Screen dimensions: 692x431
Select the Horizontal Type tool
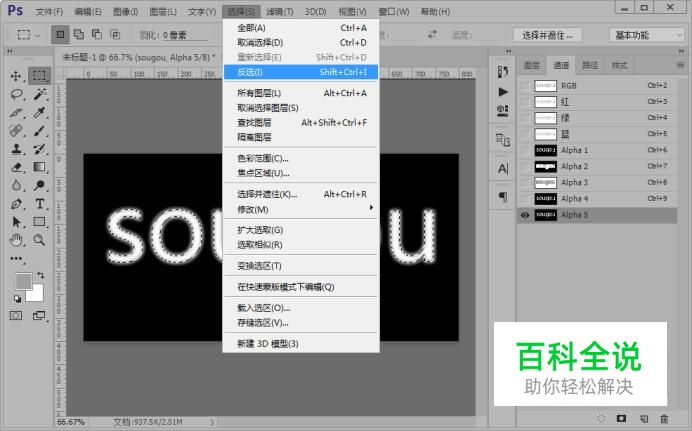point(39,204)
